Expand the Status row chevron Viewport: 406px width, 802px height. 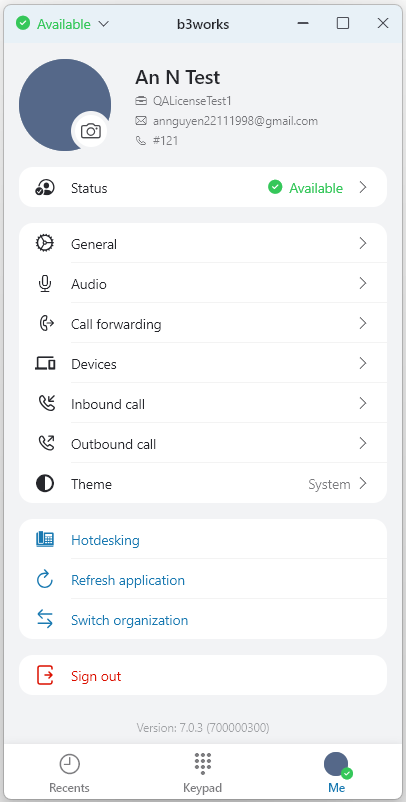(363, 188)
